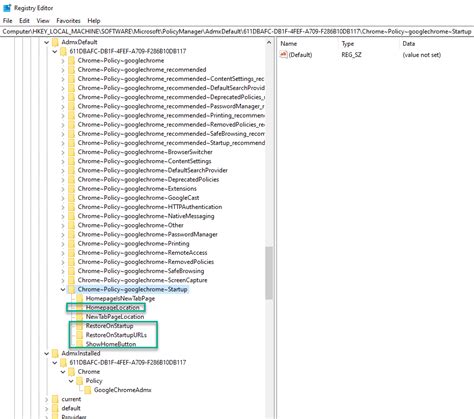Viewport: 474px width, 419px height.
Task: Select folder icon of googlechrome~DeprecatedPolicies
Action: tap(71, 180)
